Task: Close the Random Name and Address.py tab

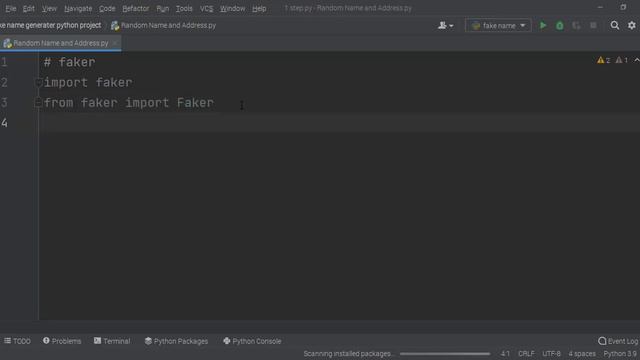Action: coord(115,43)
